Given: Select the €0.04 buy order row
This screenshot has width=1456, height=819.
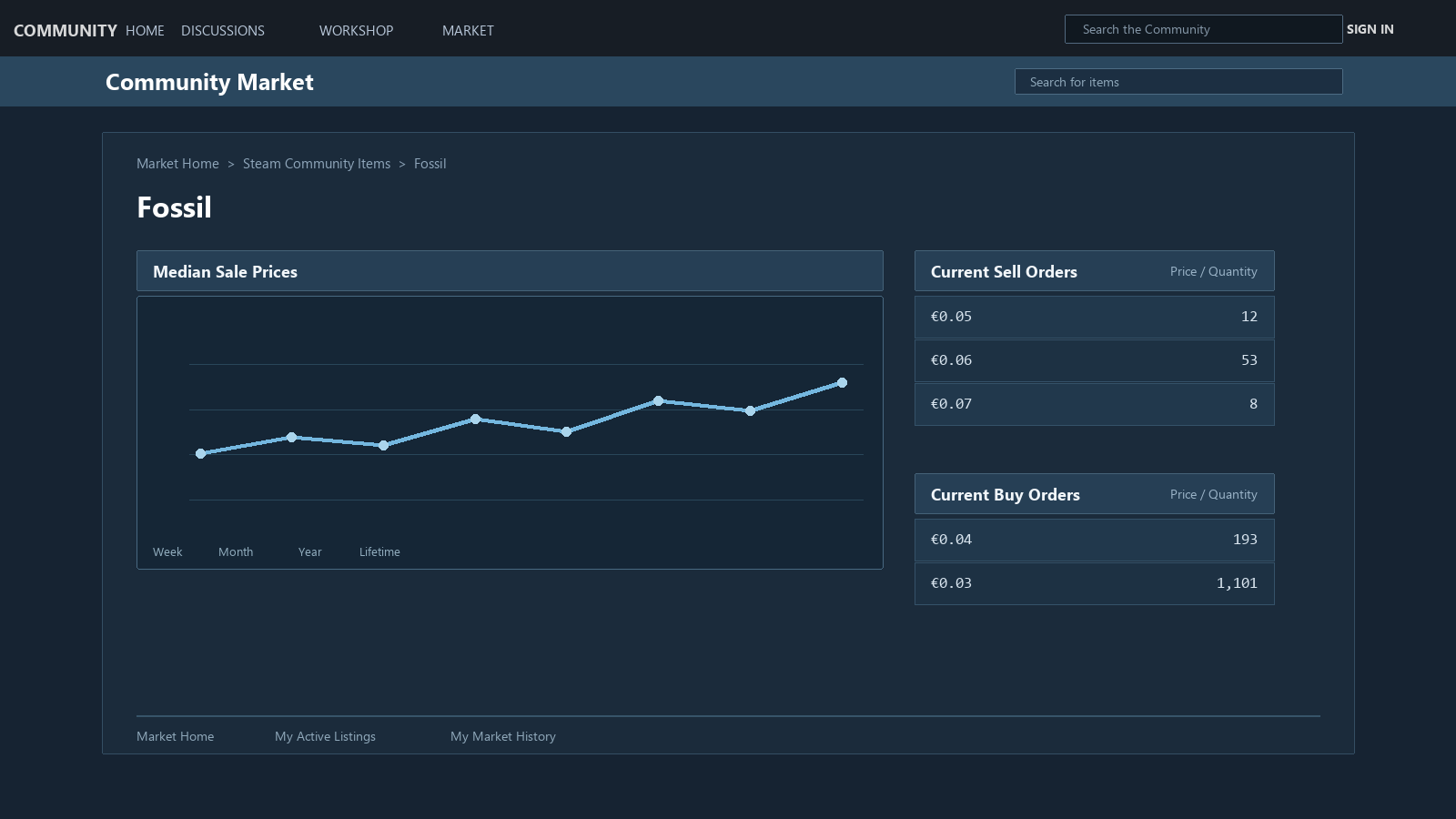Looking at the screenshot, I should click(1094, 540).
